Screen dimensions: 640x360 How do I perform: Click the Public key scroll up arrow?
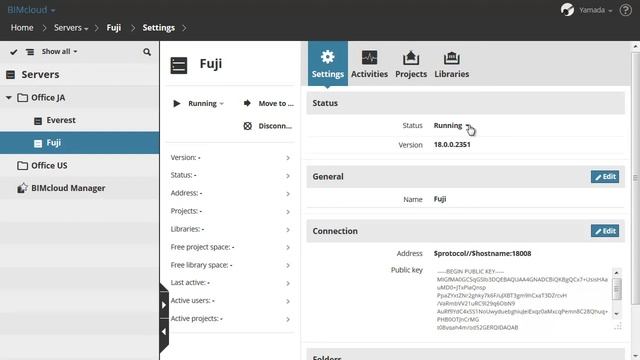[617, 272]
